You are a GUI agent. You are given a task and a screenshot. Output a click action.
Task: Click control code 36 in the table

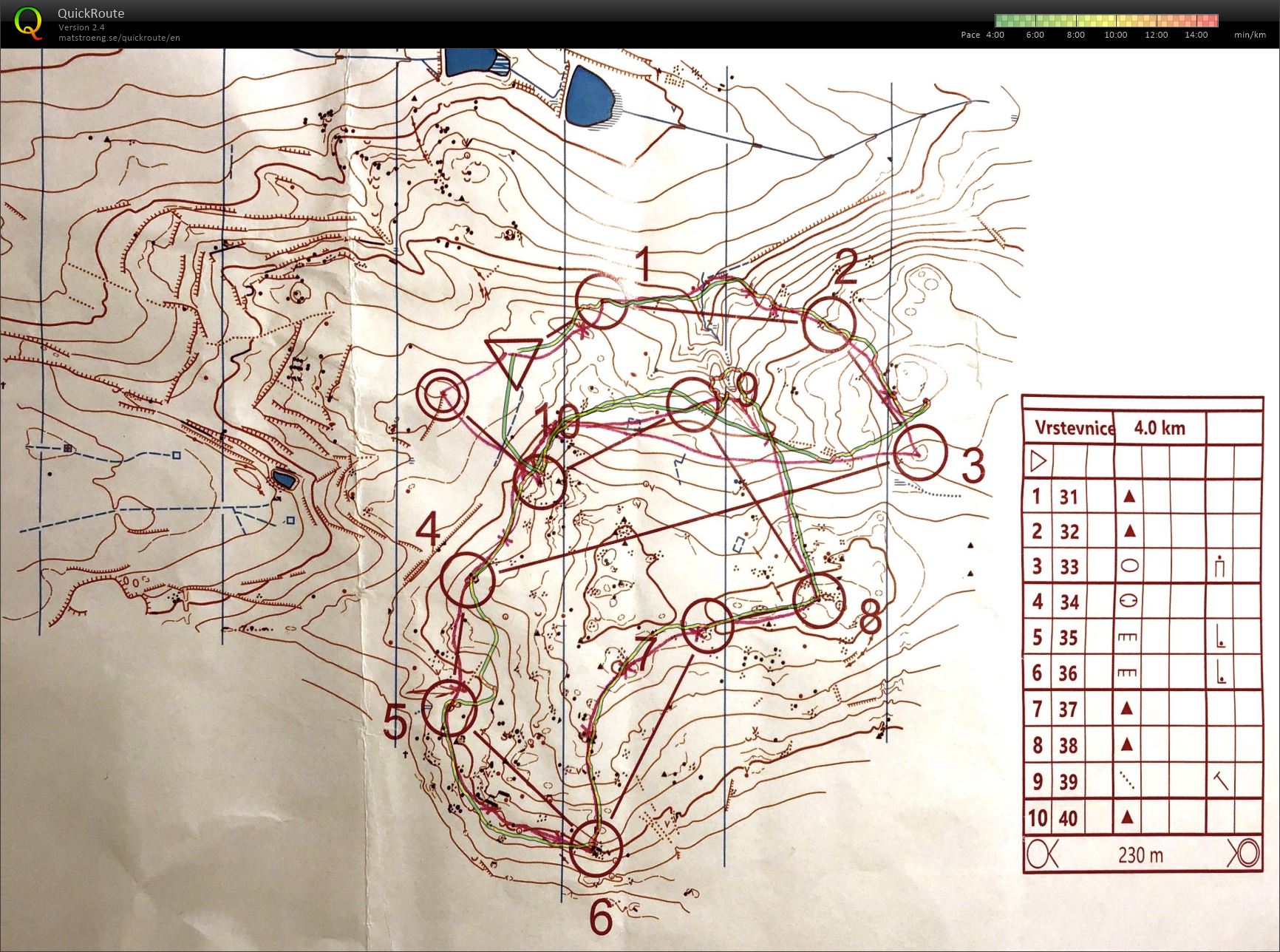pyautogui.click(x=1069, y=673)
